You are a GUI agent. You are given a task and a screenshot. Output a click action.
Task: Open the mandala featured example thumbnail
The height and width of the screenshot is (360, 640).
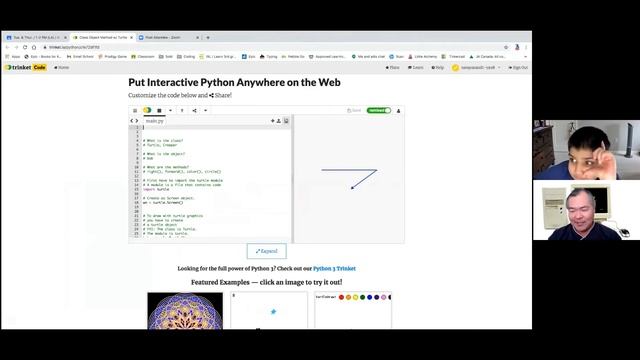185,311
